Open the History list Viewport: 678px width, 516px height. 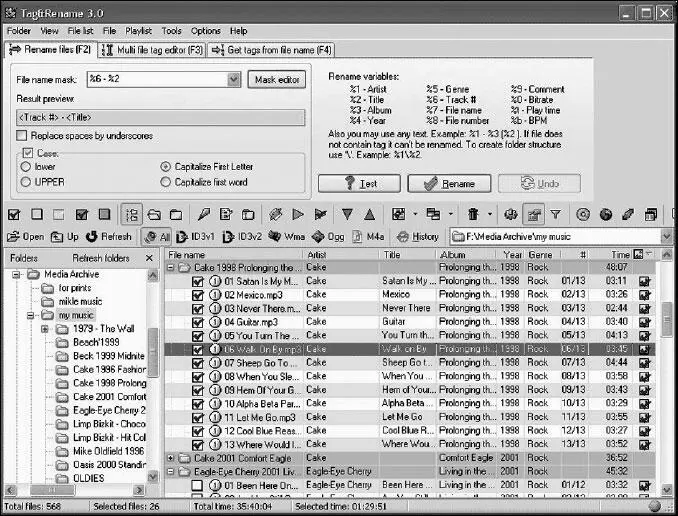(417, 237)
